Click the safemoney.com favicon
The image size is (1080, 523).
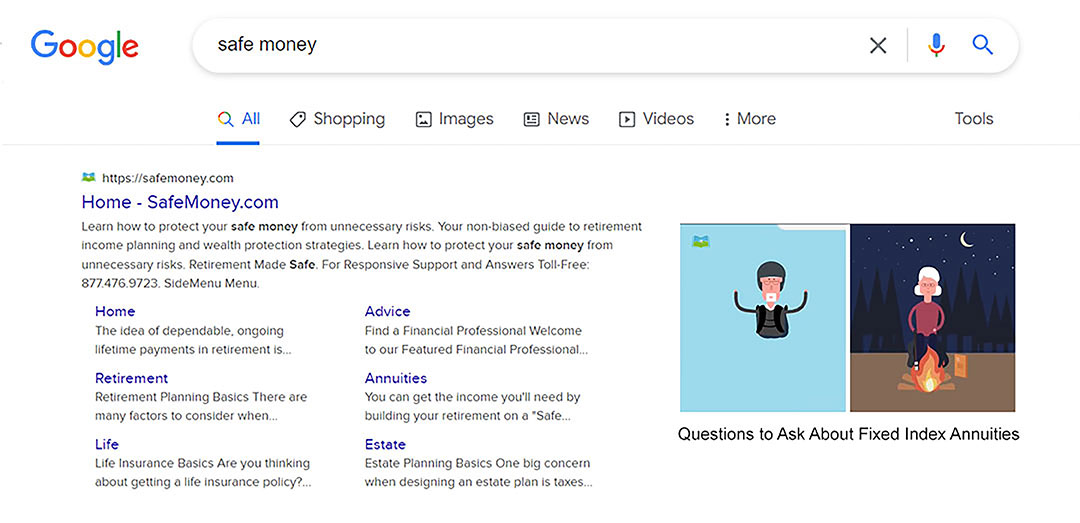click(88, 178)
